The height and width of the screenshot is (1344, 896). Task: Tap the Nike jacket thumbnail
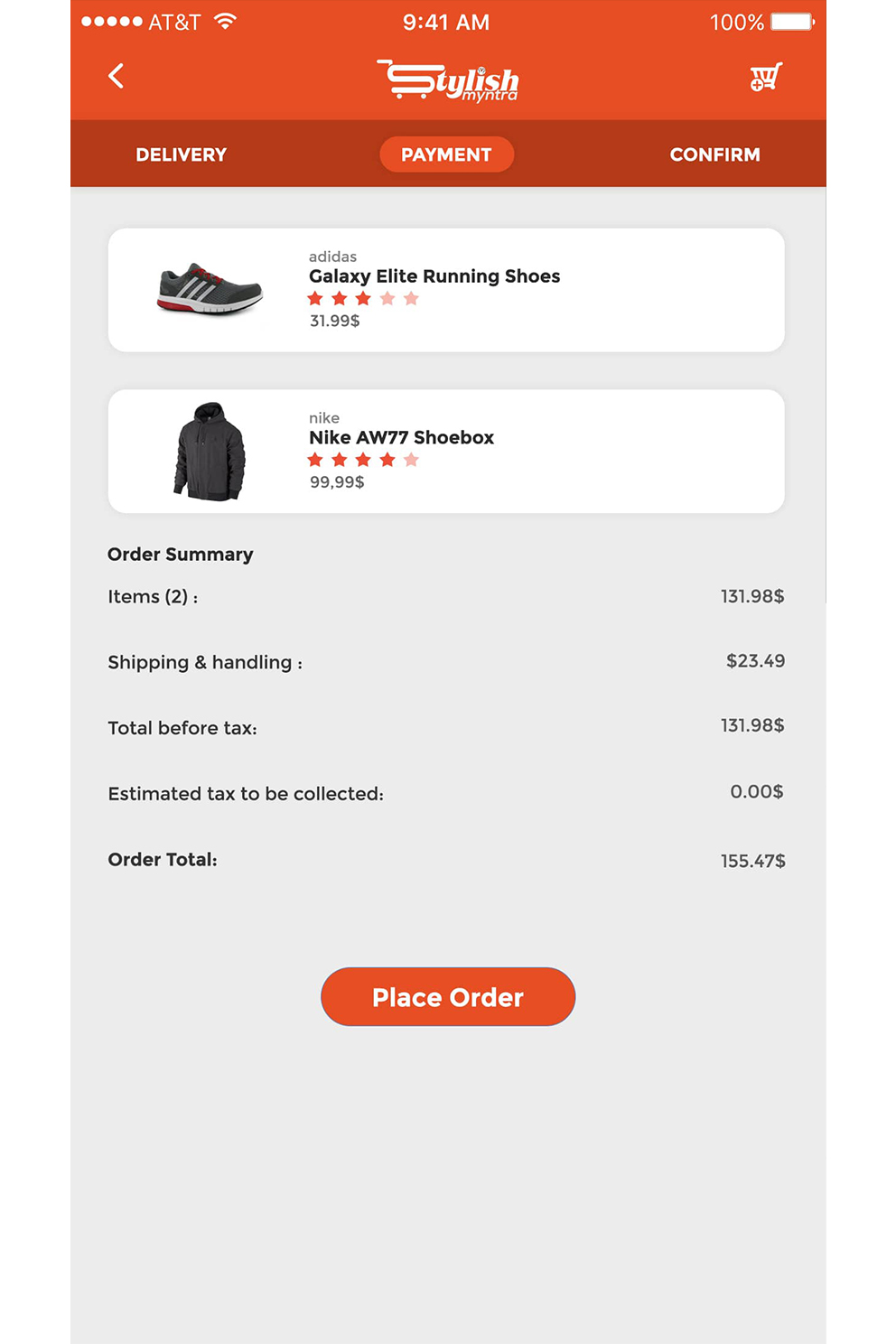pos(210,452)
